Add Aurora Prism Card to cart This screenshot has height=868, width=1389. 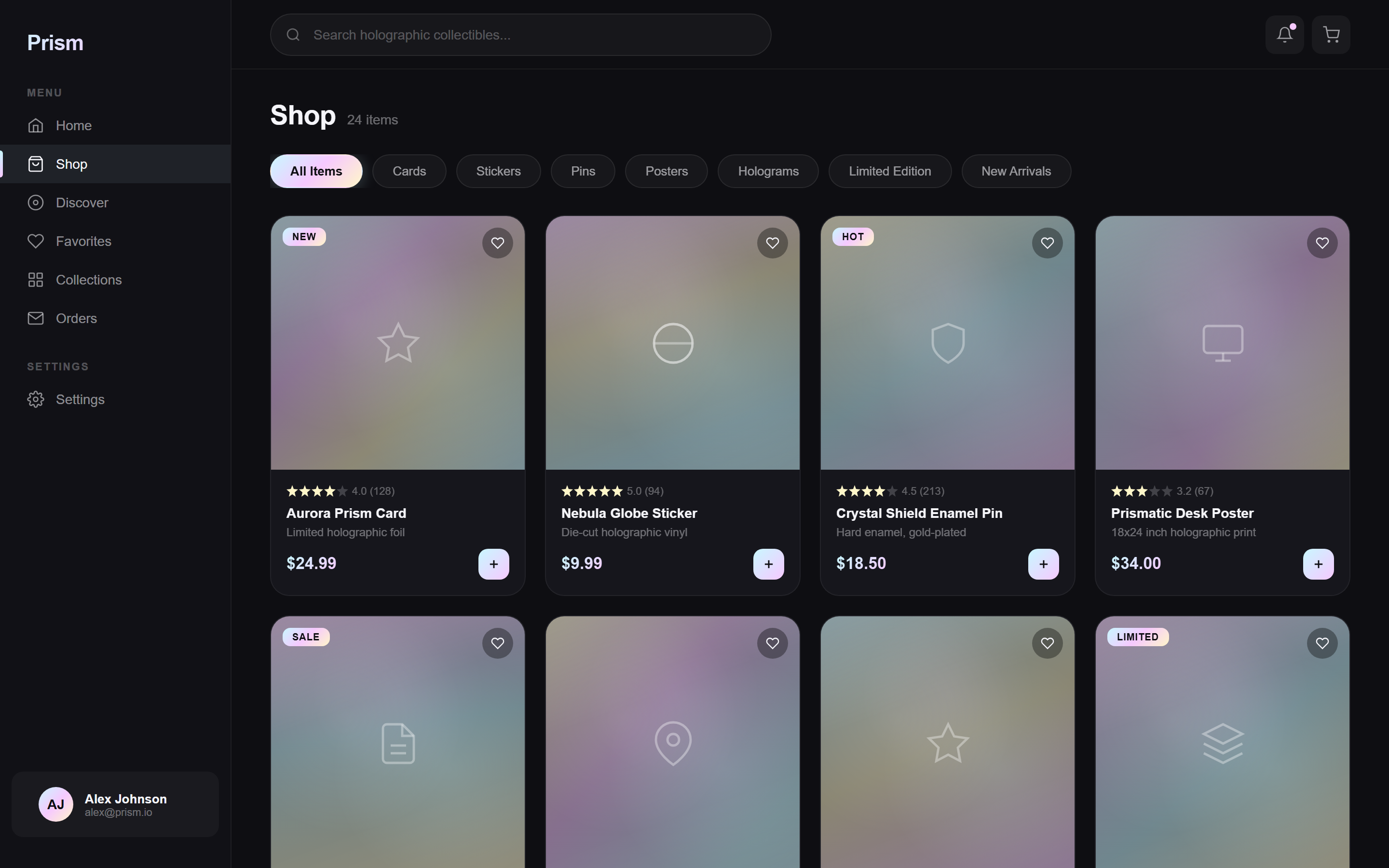tap(493, 564)
